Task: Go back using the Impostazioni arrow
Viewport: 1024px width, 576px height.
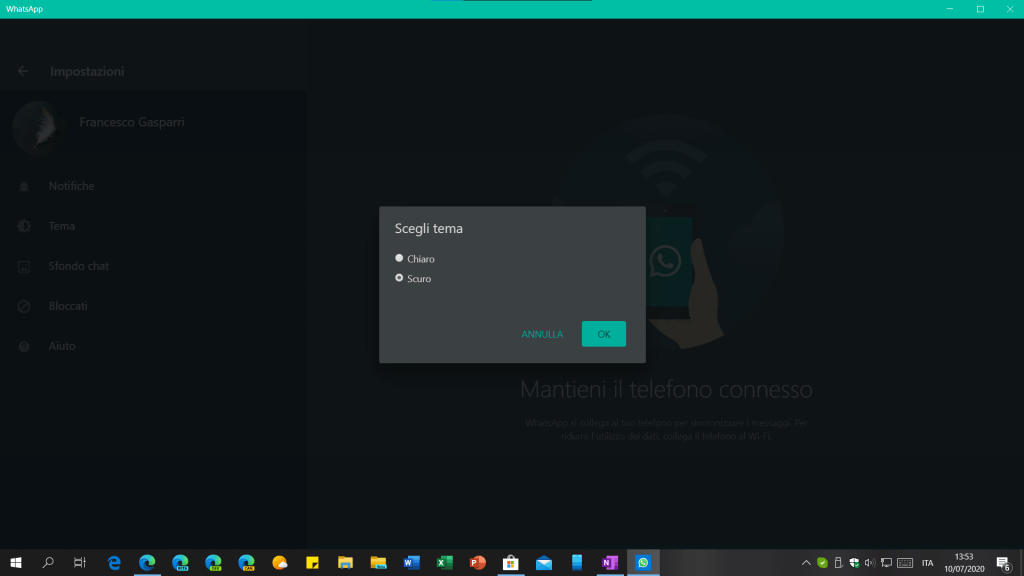Action: [x=23, y=72]
